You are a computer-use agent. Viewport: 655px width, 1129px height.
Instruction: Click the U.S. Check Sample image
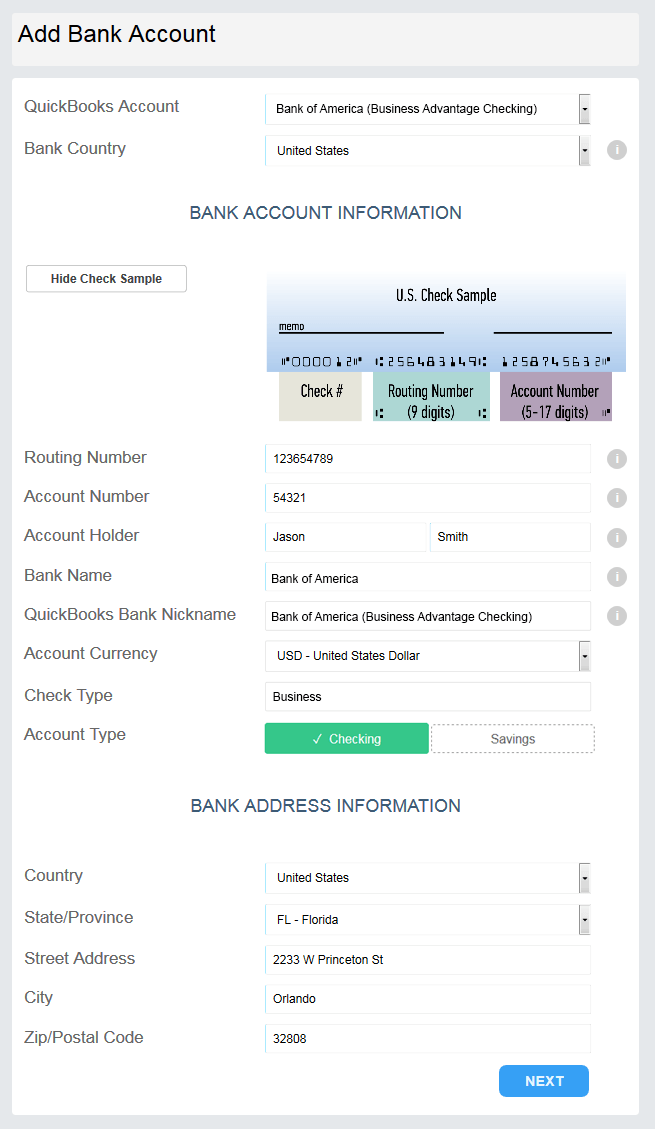pos(446,346)
